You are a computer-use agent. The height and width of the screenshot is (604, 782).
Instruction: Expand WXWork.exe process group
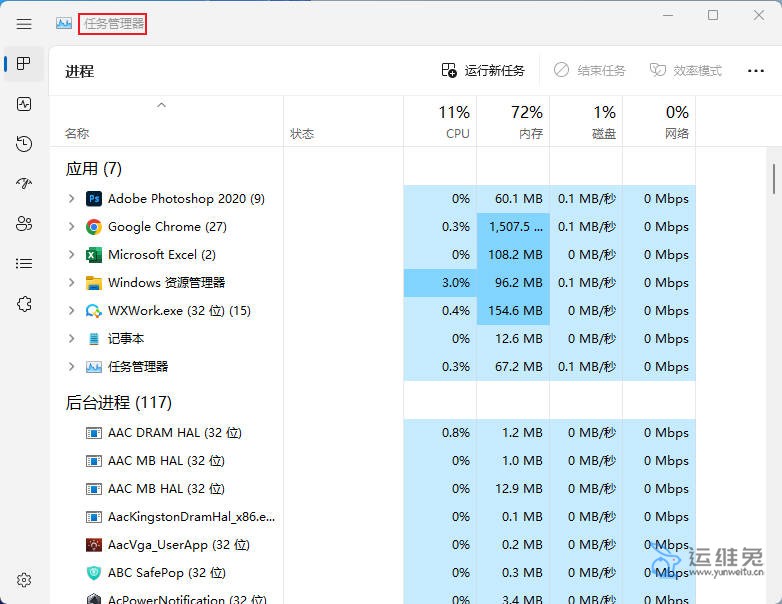pyautogui.click(x=71, y=311)
